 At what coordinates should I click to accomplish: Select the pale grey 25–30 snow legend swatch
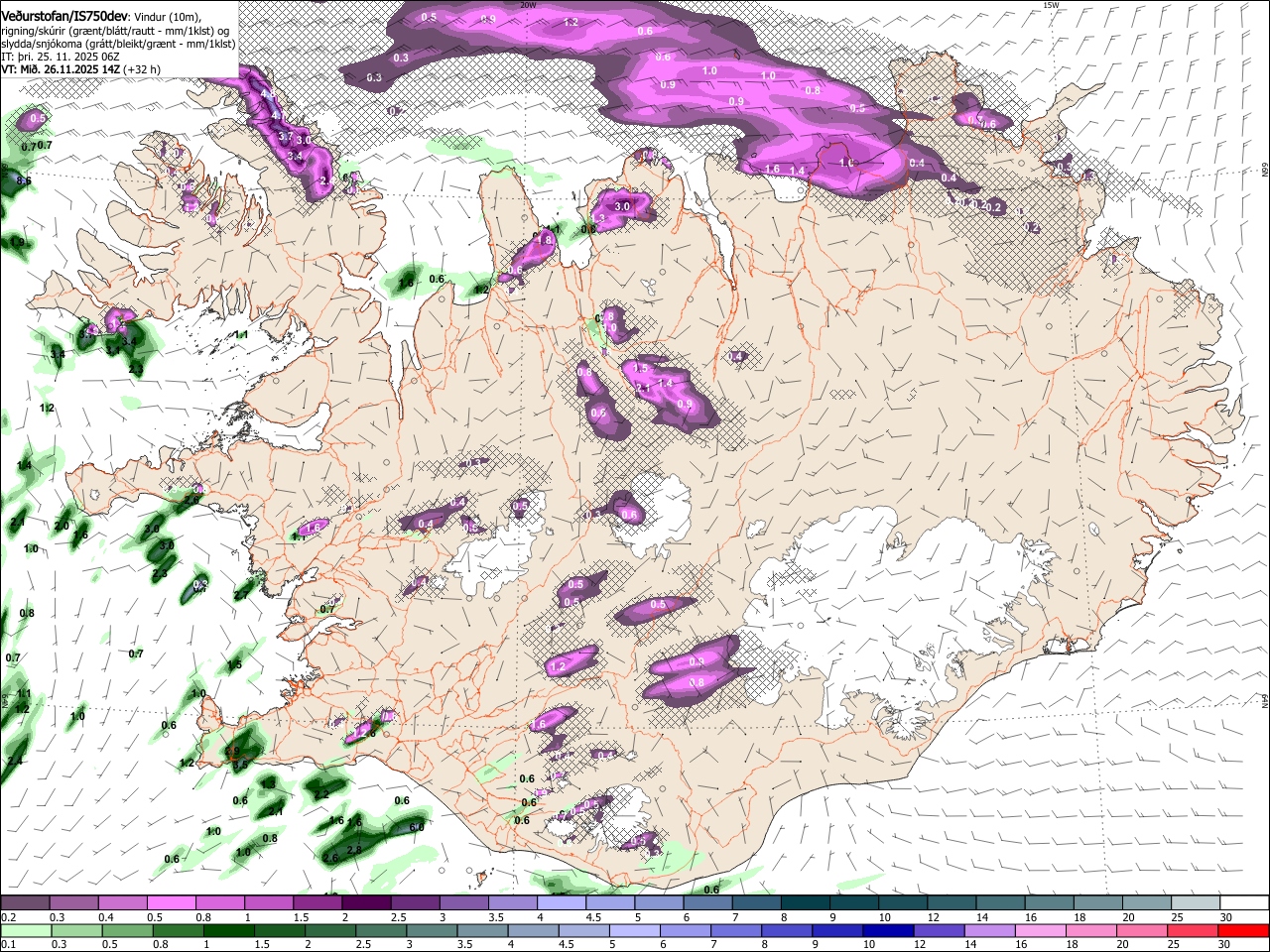(x=1197, y=902)
